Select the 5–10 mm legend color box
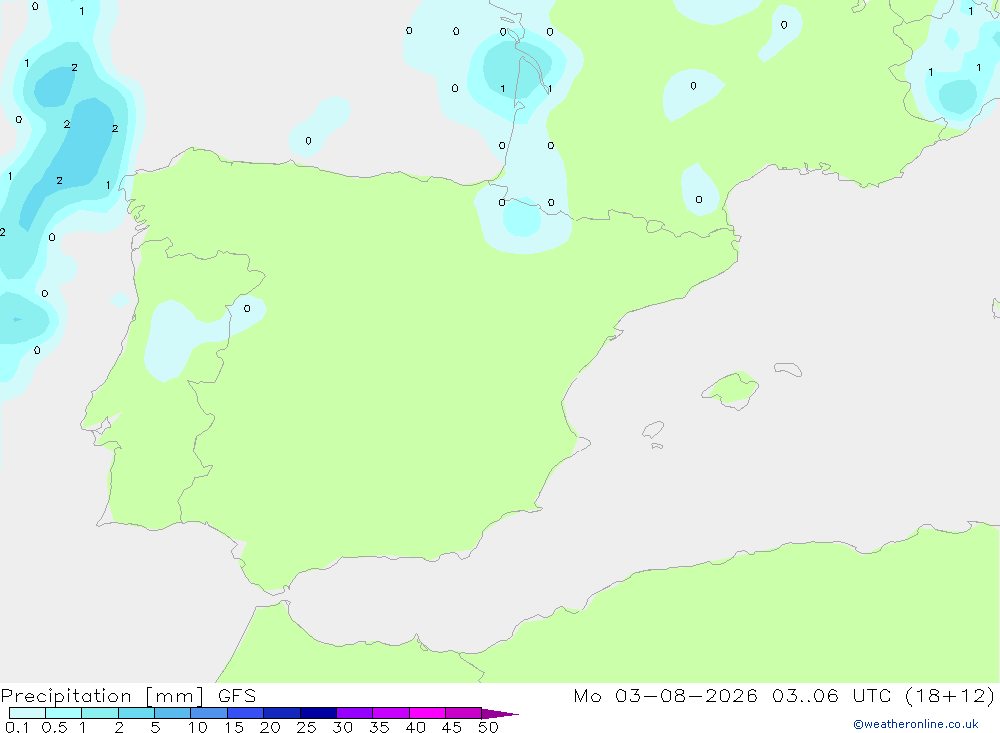The height and width of the screenshot is (733, 1000). (173, 713)
